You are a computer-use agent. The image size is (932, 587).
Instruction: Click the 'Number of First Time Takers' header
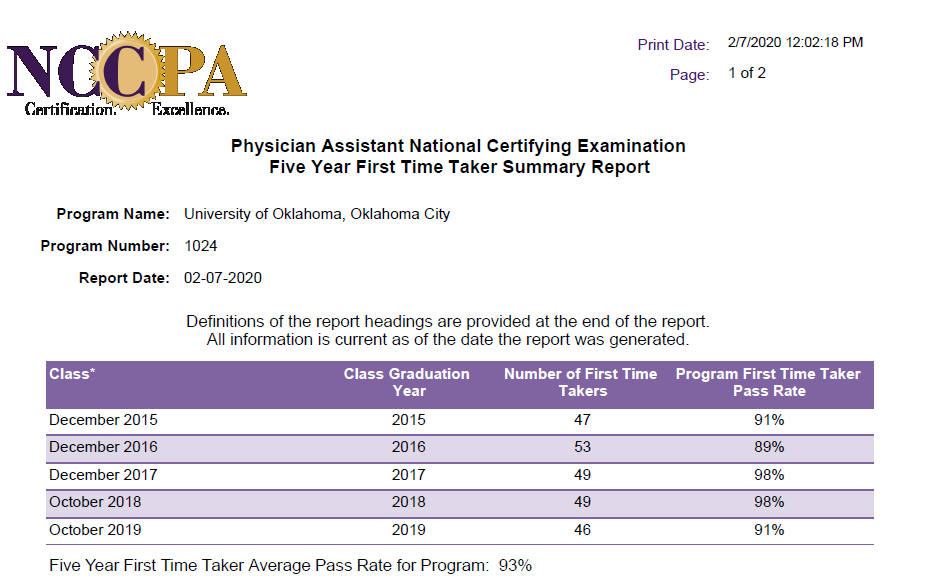pyautogui.click(x=581, y=382)
